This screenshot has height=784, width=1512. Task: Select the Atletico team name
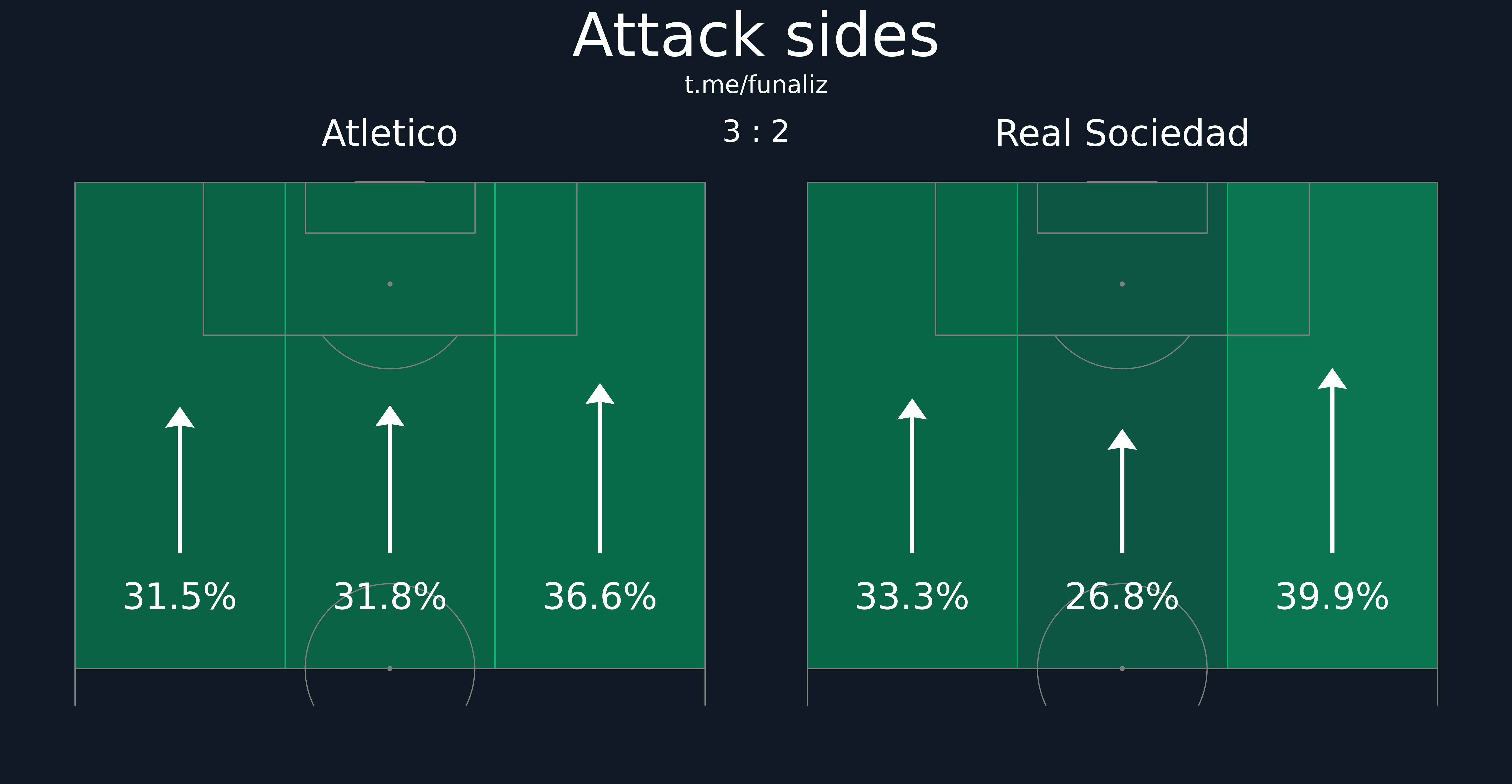390,134
